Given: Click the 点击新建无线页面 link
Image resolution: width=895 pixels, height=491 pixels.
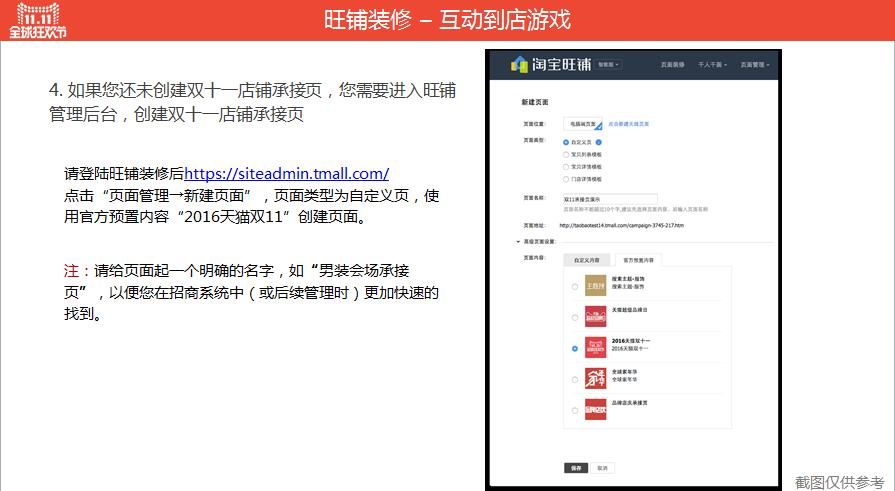Looking at the screenshot, I should coord(628,124).
